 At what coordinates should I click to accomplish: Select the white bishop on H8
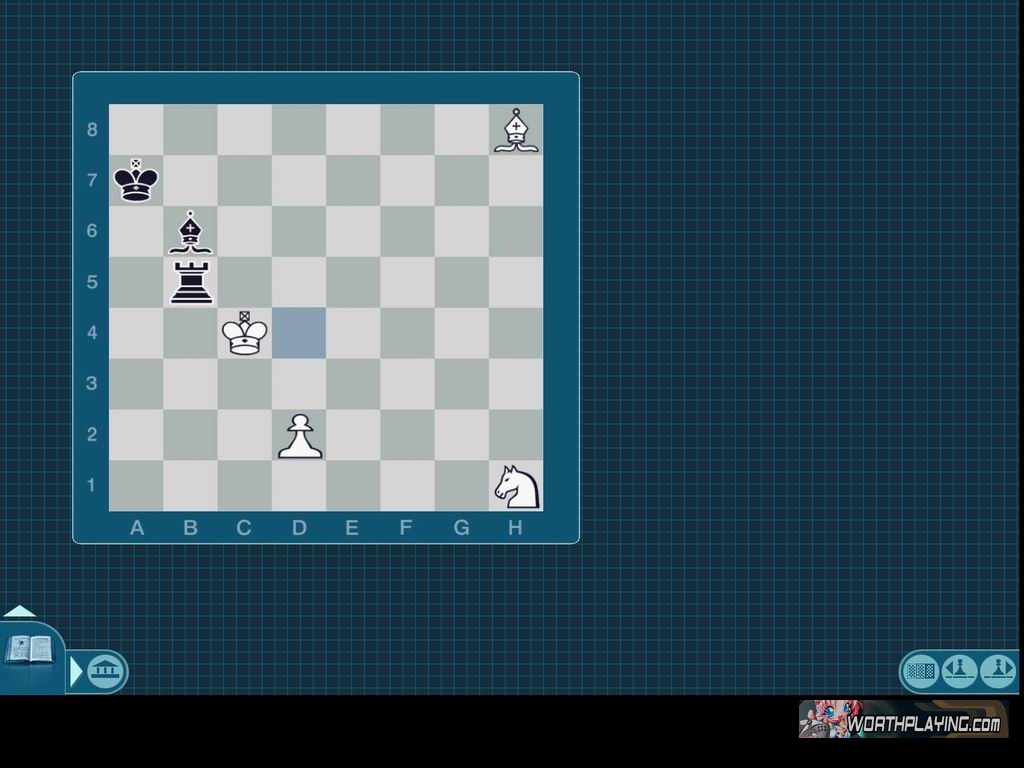tap(516, 130)
